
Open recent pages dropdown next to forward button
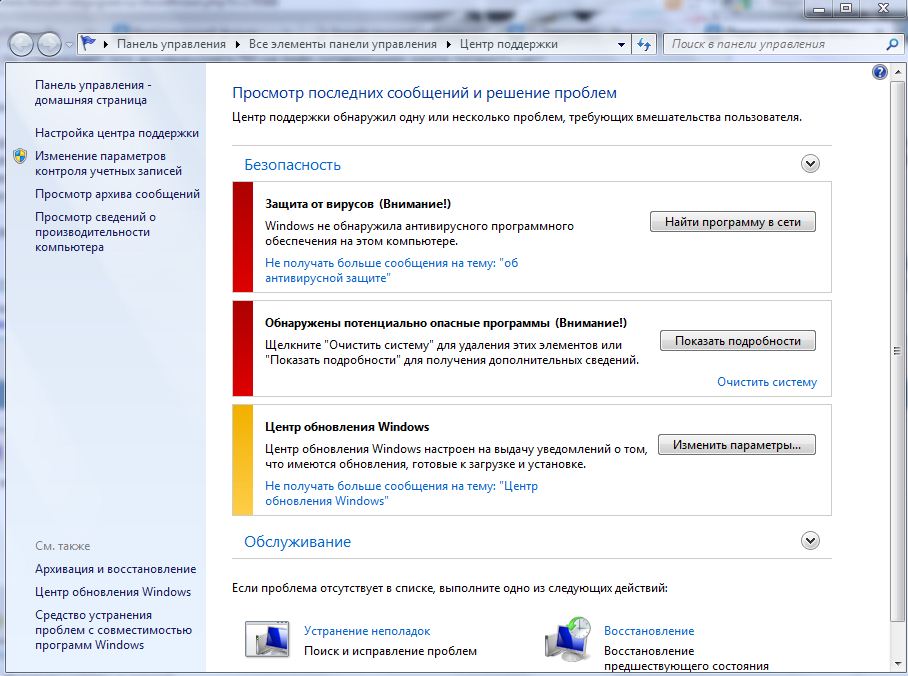pyautogui.click(x=68, y=44)
